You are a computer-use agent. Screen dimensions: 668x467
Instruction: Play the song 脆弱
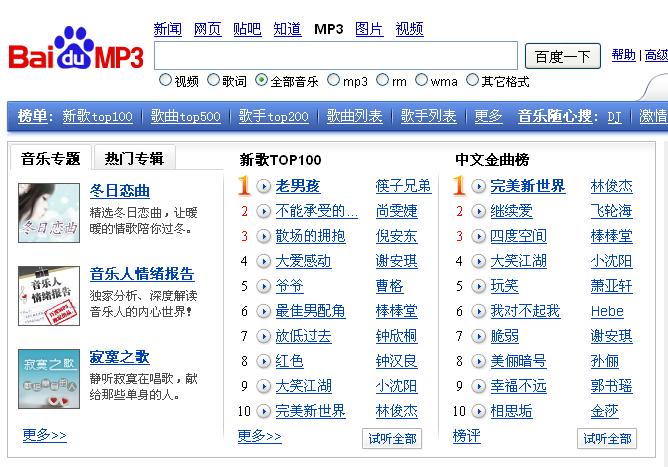tap(478, 336)
